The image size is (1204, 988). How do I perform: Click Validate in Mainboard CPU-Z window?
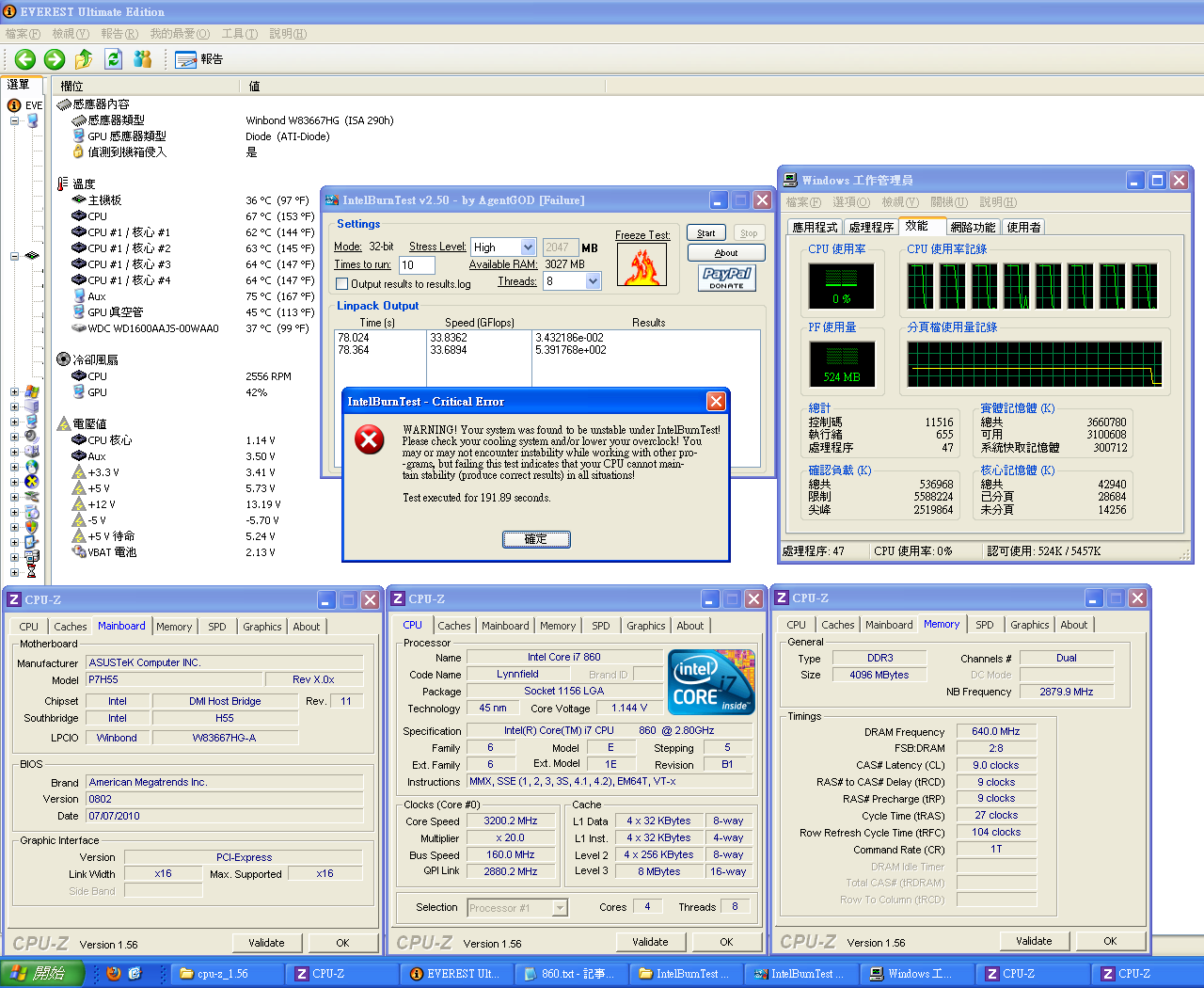coord(266,943)
